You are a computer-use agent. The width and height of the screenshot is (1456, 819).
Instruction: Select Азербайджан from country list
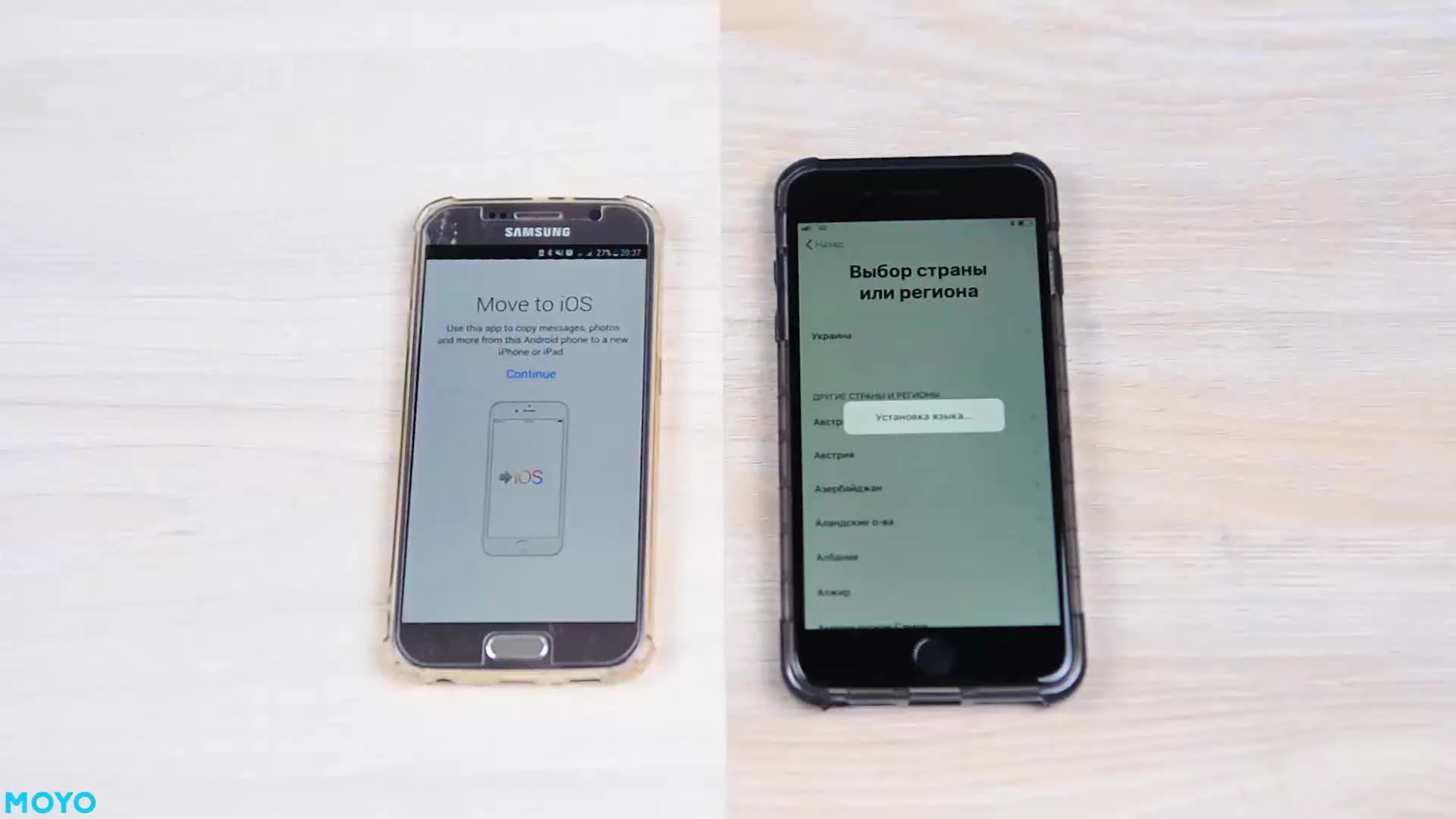coord(849,488)
